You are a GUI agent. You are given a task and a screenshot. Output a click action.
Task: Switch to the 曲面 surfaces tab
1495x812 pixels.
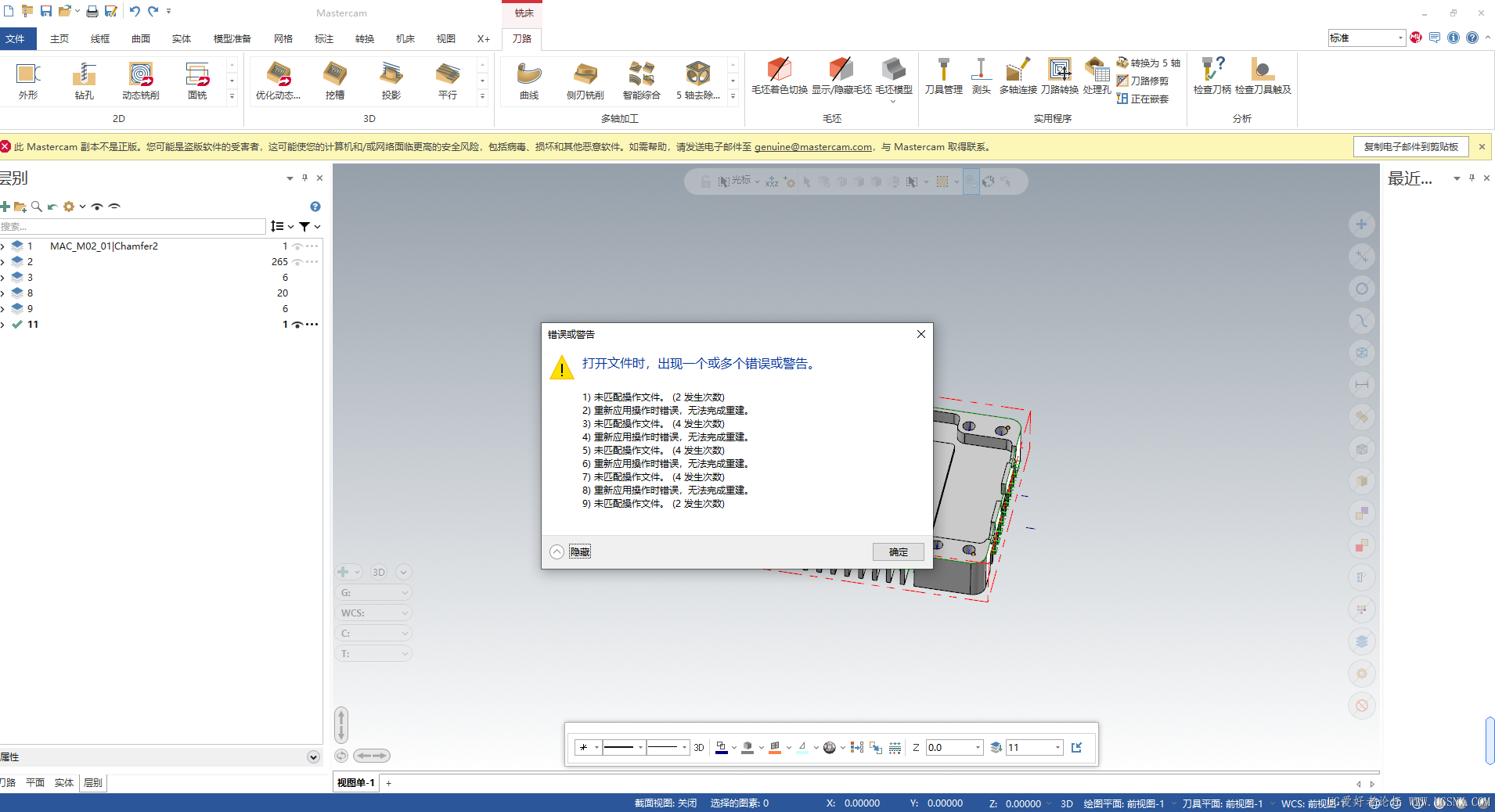click(141, 38)
